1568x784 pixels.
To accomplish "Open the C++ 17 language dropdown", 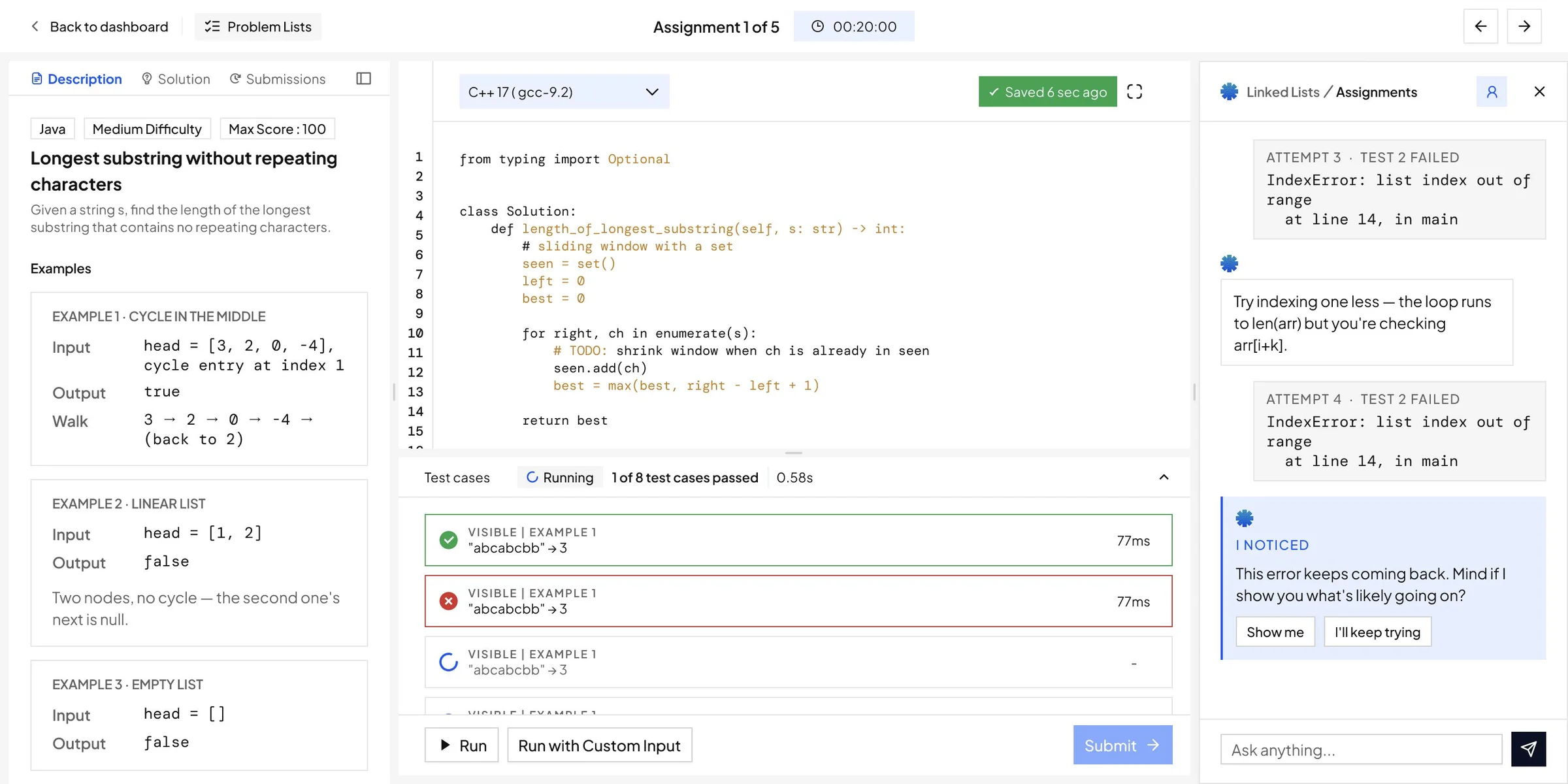I will 564,91.
